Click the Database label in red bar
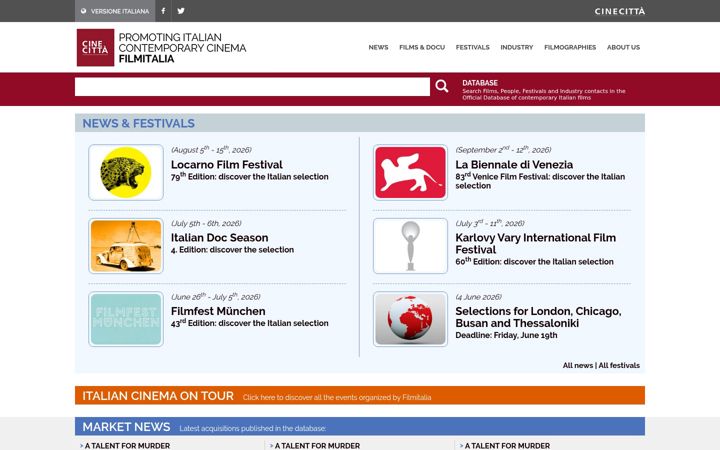This screenshot has width=720, height=450. (480, 83)
